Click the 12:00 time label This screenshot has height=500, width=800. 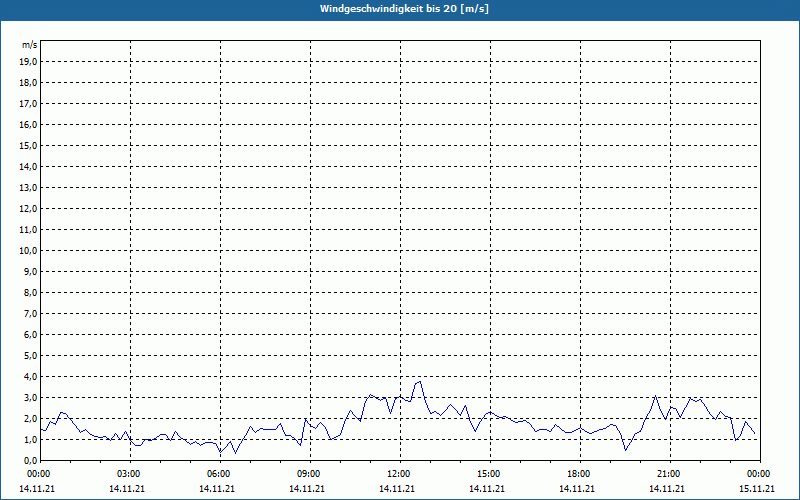(400, 474)
